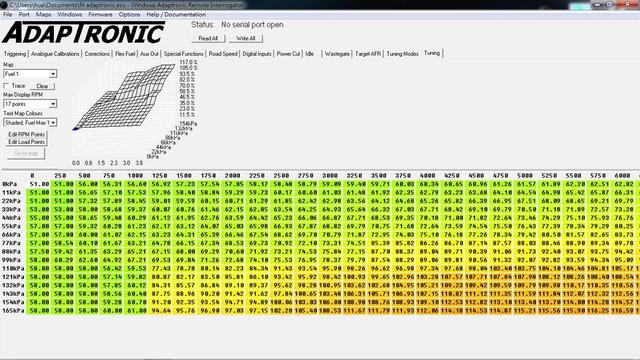Click Edit RPM Points button
640x360 pixels.
(x=27, y=134)
